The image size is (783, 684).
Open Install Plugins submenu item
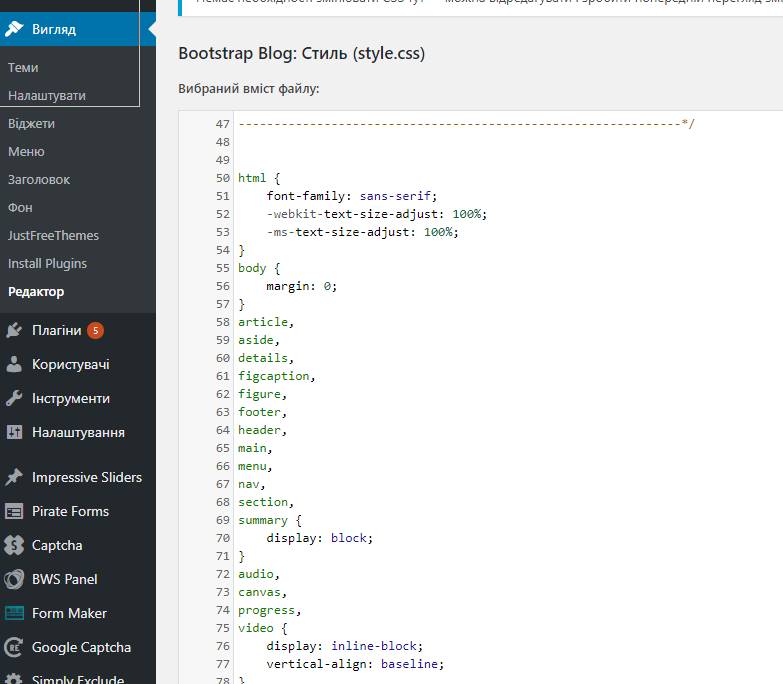pos(47,263)
